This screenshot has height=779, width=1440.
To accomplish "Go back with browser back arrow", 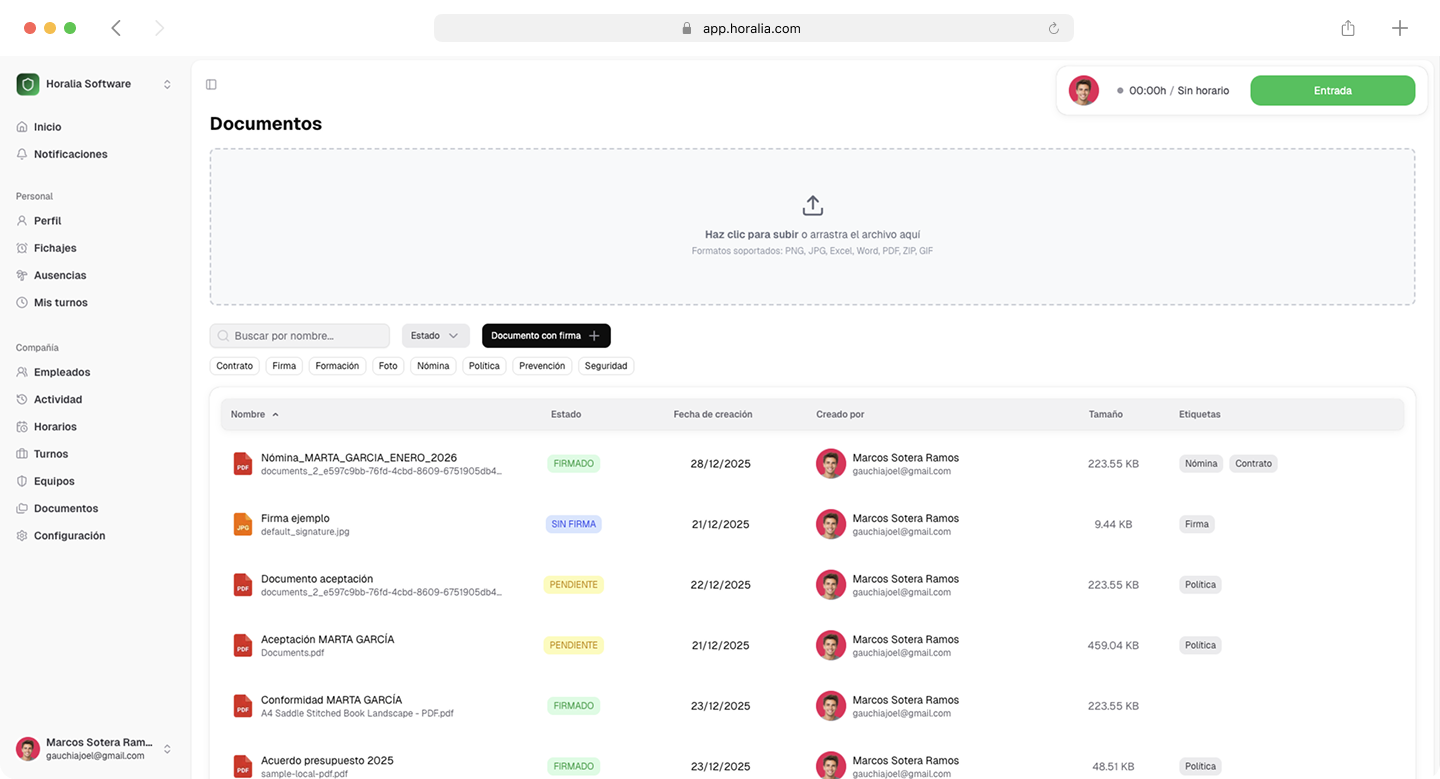I will [x=116, y=28].
